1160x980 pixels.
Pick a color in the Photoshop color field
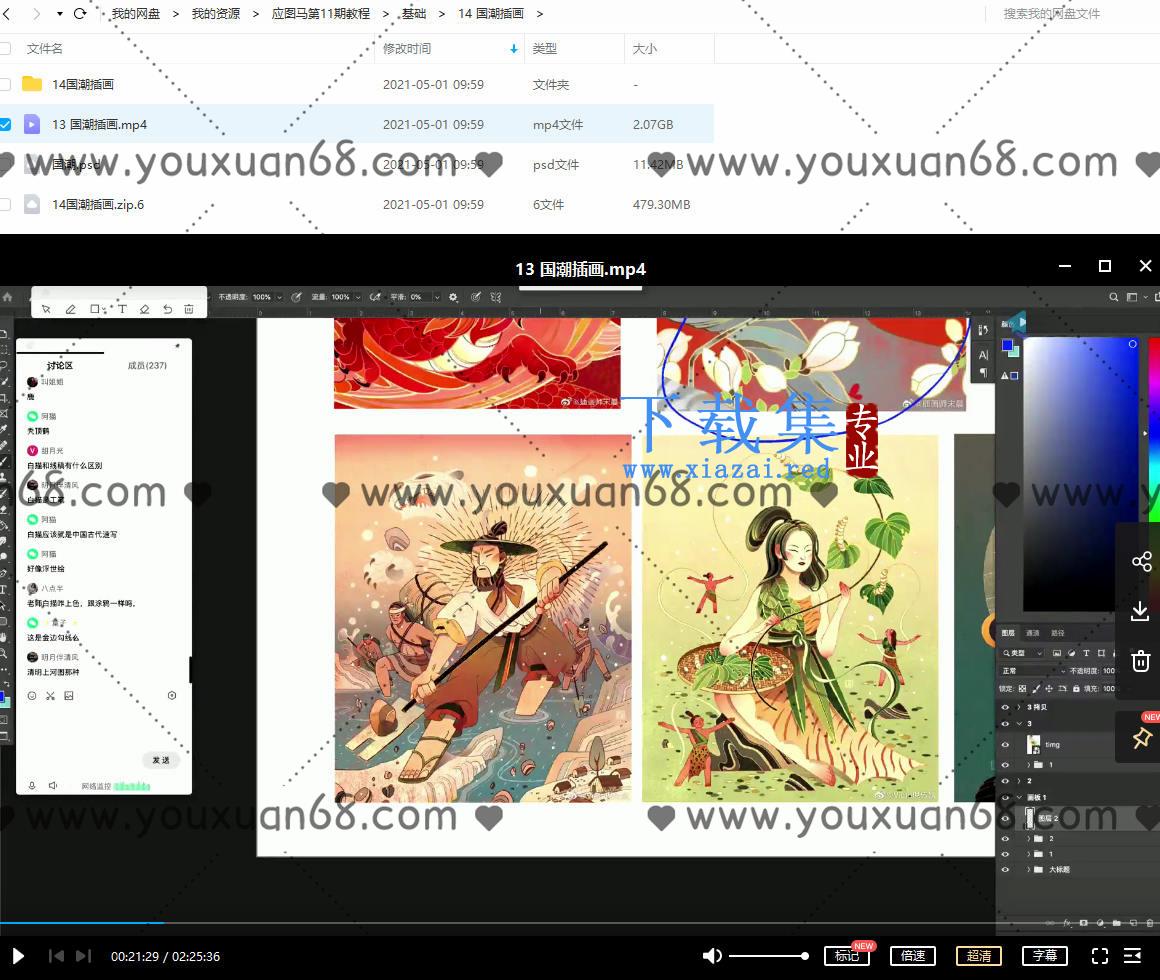pos(1080,473)
